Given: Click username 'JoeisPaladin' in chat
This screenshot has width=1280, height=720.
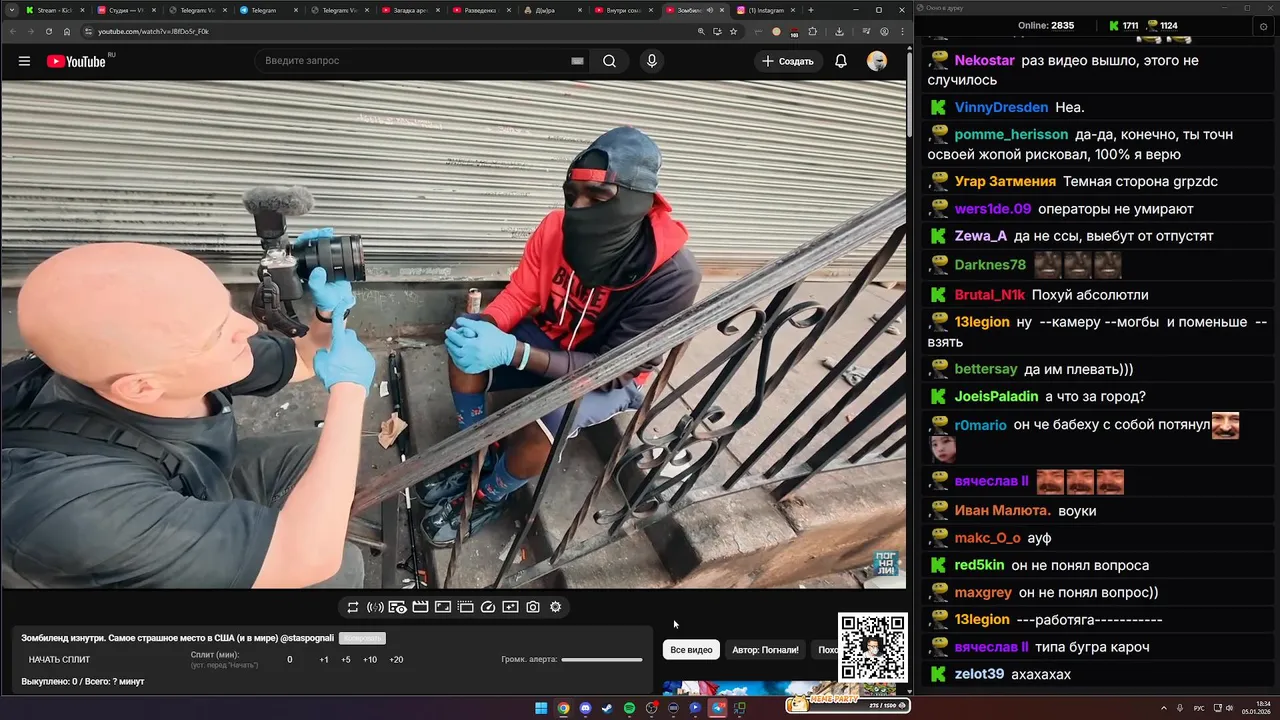Looking at the screenshot, I should click(996, 396).
